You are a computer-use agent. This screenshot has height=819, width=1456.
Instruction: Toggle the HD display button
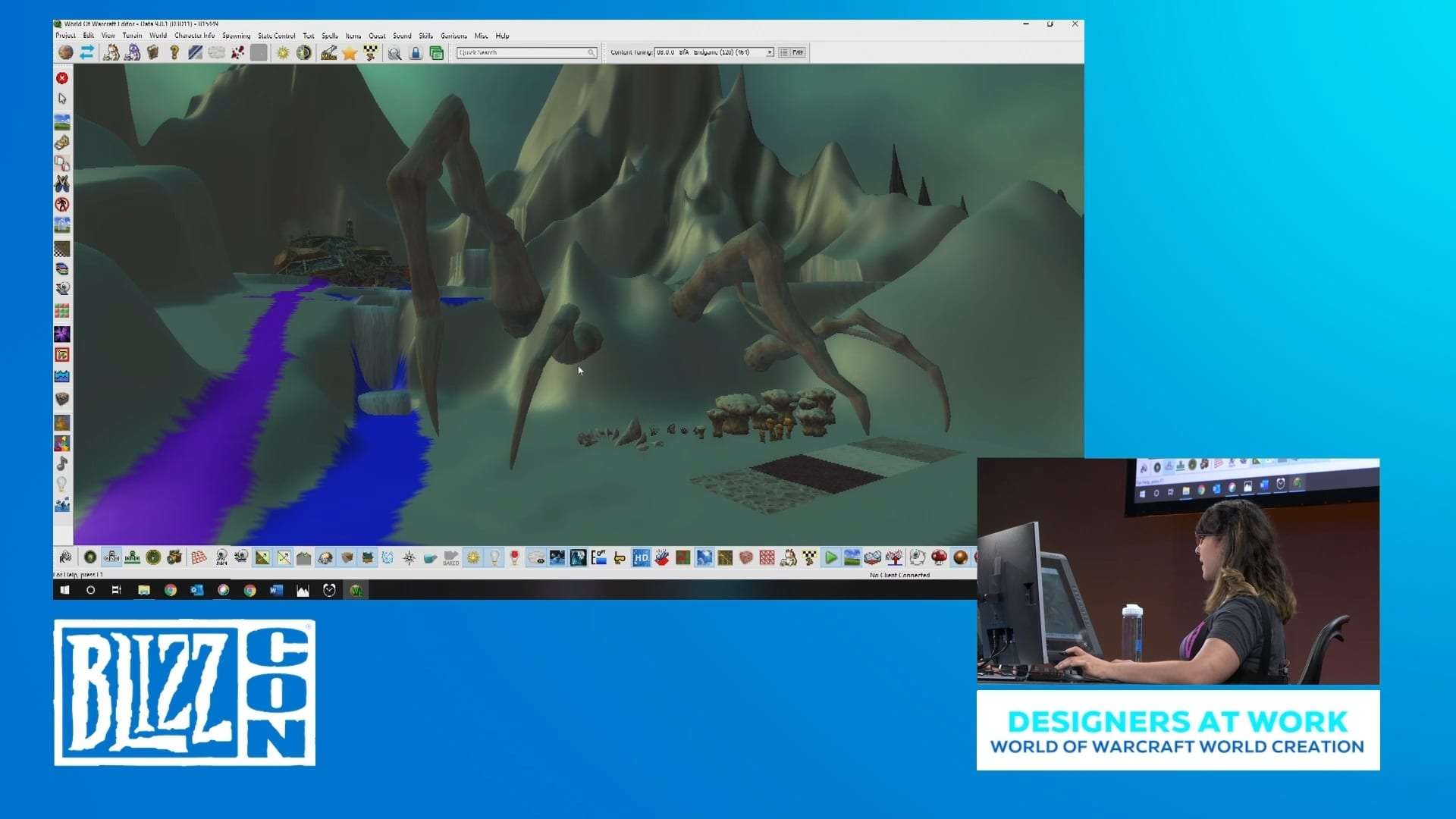tap(641, 558)
